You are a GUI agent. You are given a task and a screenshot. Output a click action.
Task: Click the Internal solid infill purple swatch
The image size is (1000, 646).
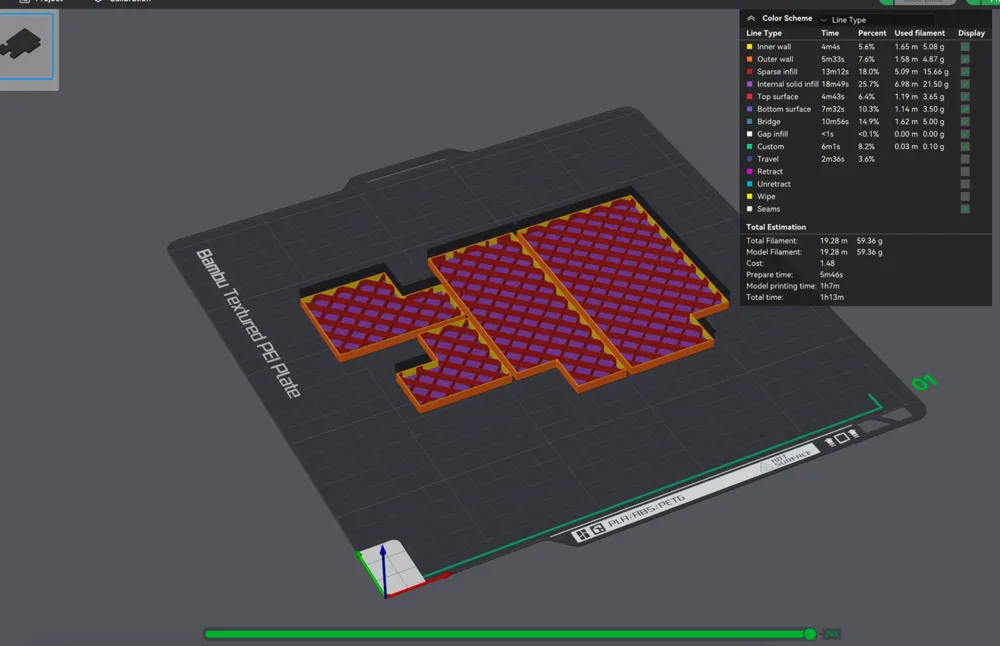click(x=750, y=84)
